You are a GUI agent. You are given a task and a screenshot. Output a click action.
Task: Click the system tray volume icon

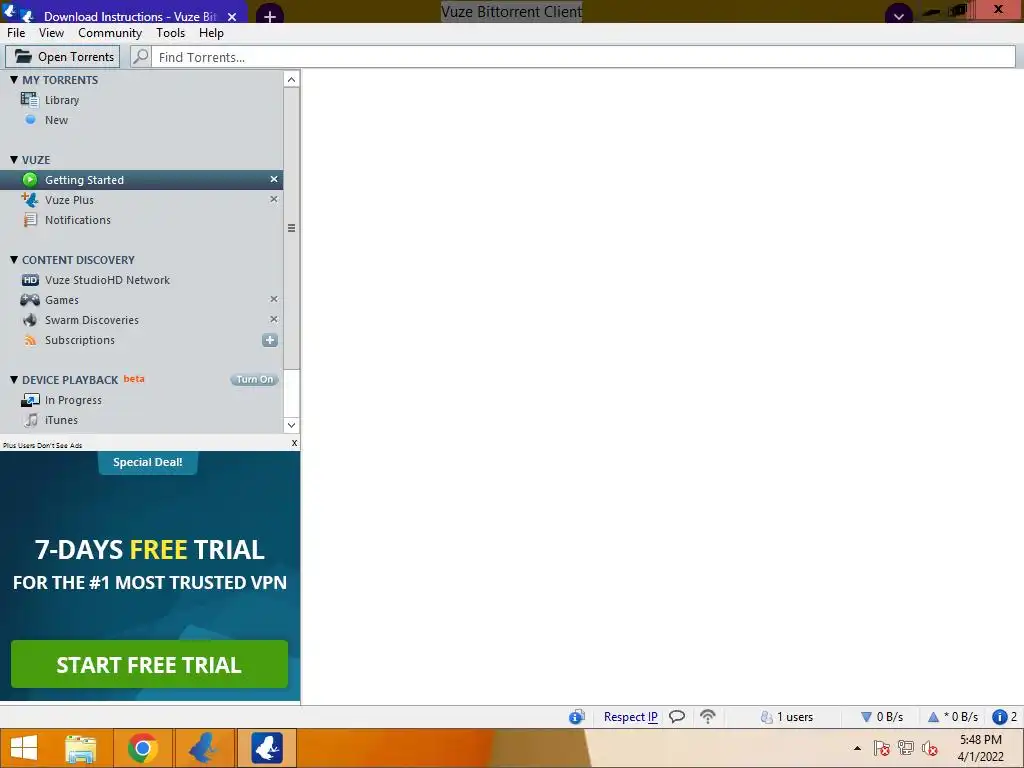pos(929,748)
